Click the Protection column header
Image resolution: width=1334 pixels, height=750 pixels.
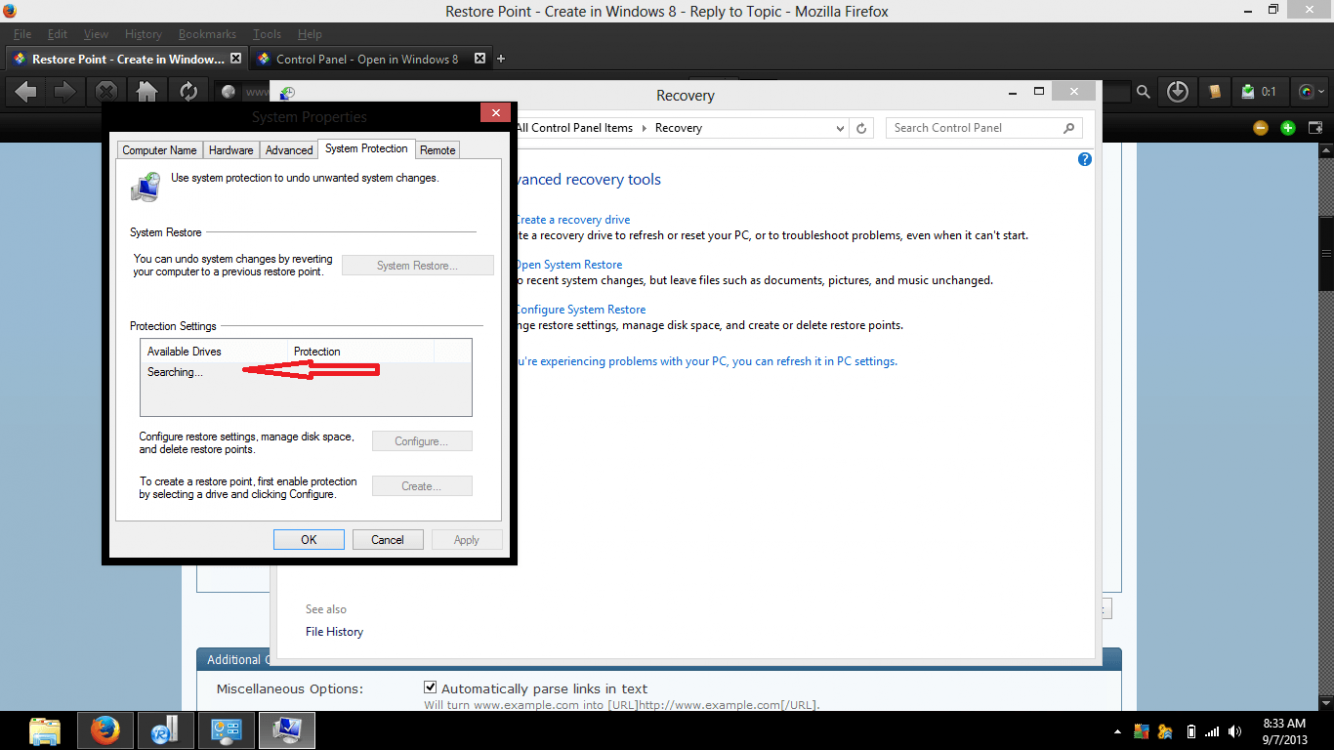[361, 351]
